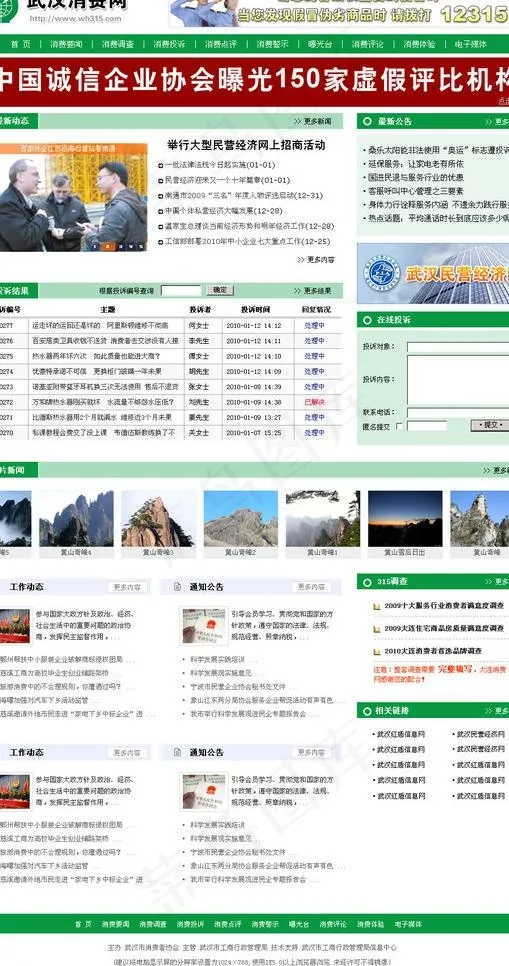Viewport: 509px width, 966px height.
Task: Open 曝光台 in the top navigation bar
Action: coord(320,44)
